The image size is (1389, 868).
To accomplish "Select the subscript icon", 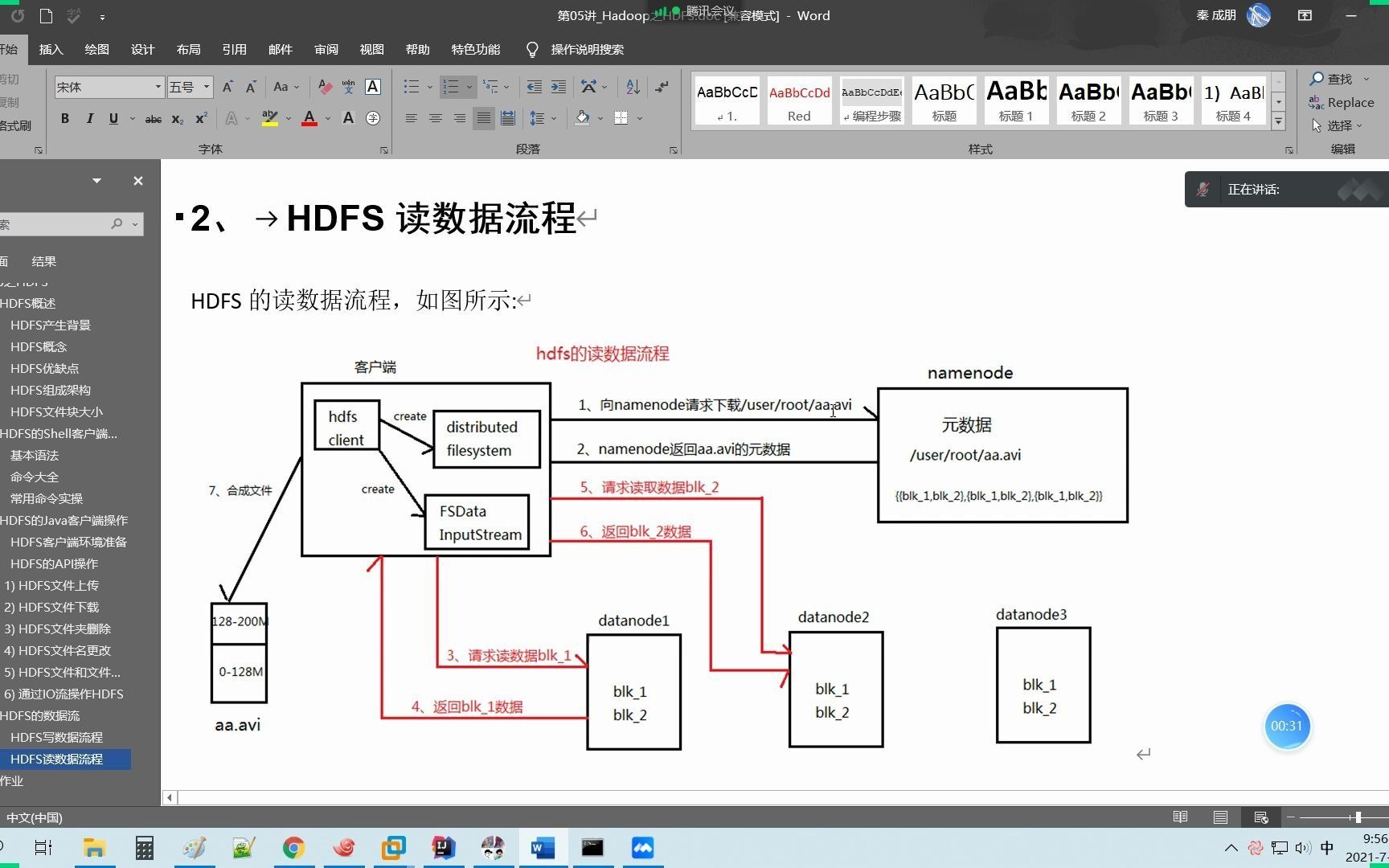I will pyautogui.click(x=176, y=118).
